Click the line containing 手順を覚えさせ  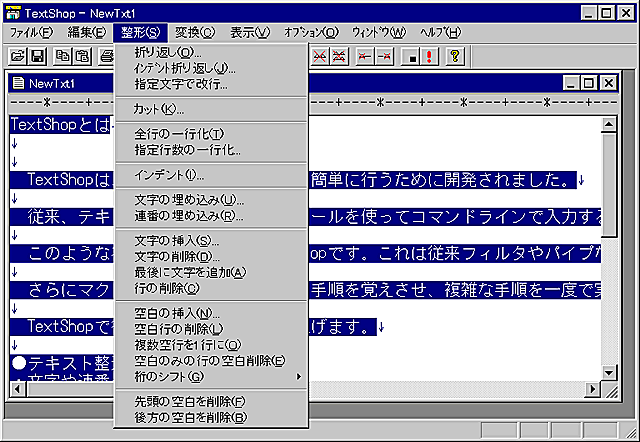[455, 290]
